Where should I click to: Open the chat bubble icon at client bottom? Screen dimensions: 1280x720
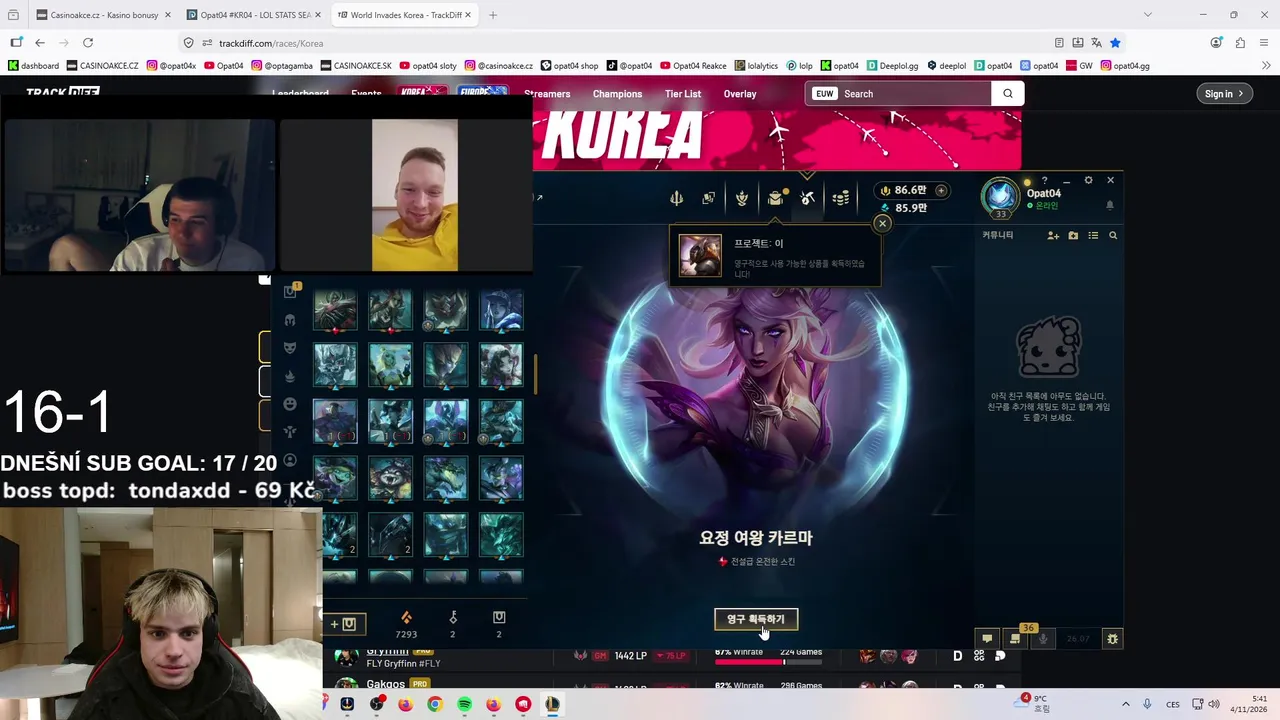tap(987, 638)
